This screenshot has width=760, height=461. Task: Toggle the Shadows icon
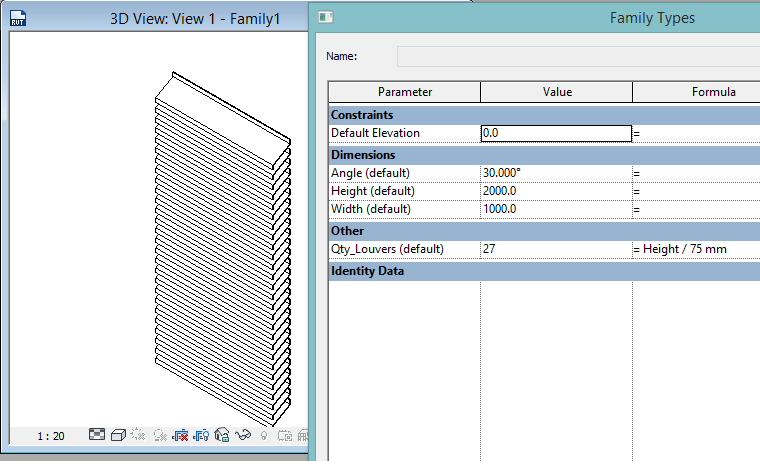click(160, 435)
